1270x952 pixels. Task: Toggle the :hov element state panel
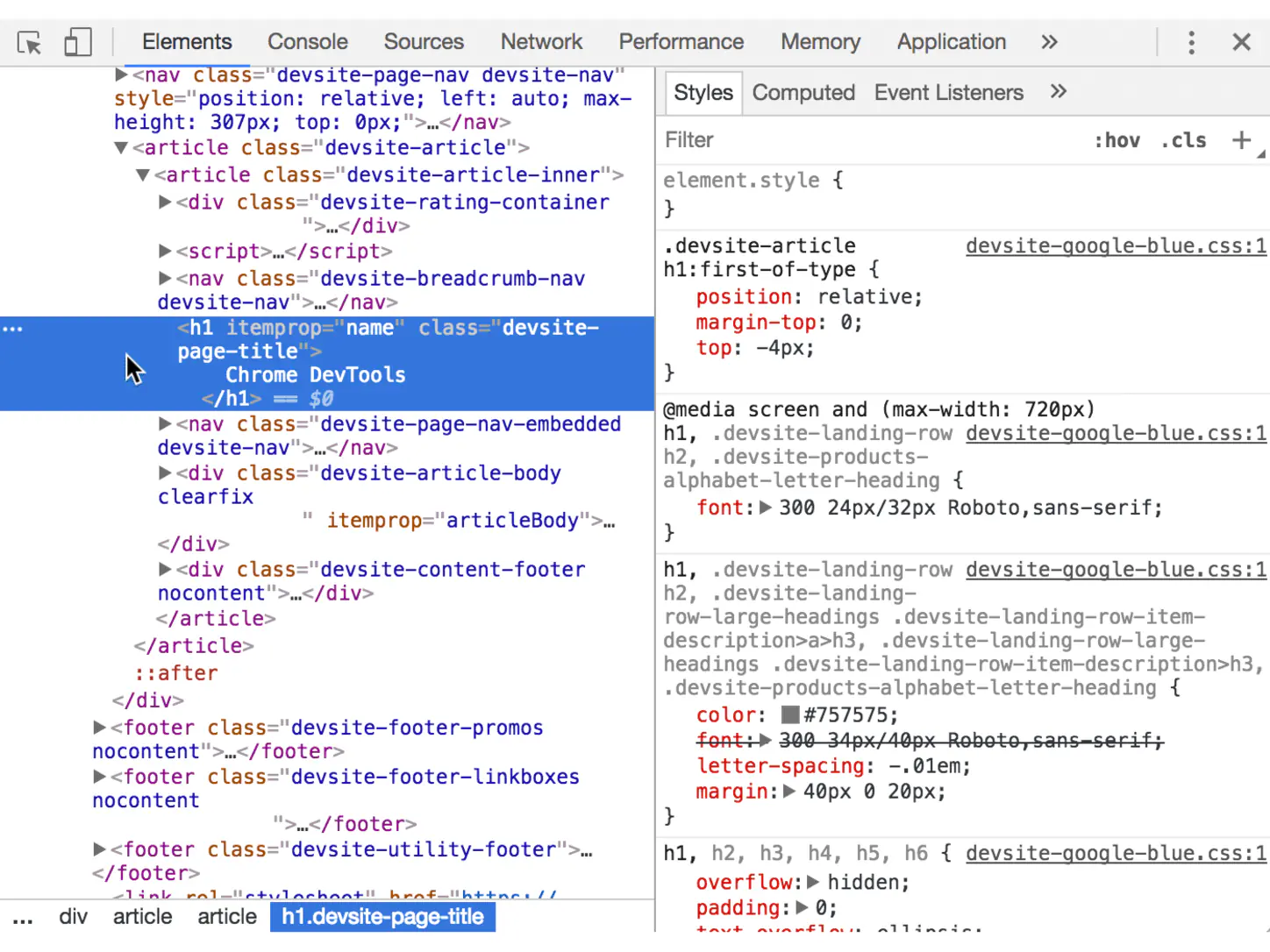(1117, 140)
